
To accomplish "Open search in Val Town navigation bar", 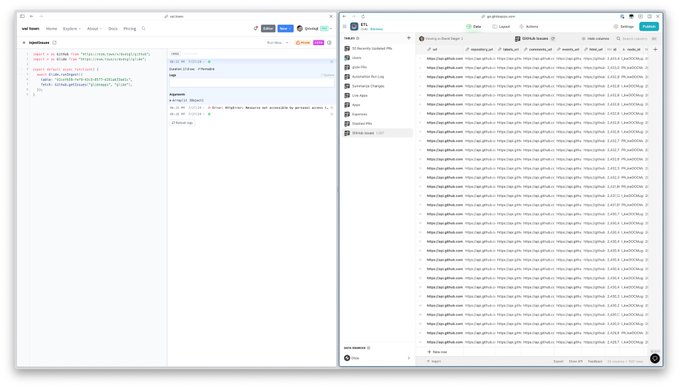I will pos(144,29).
